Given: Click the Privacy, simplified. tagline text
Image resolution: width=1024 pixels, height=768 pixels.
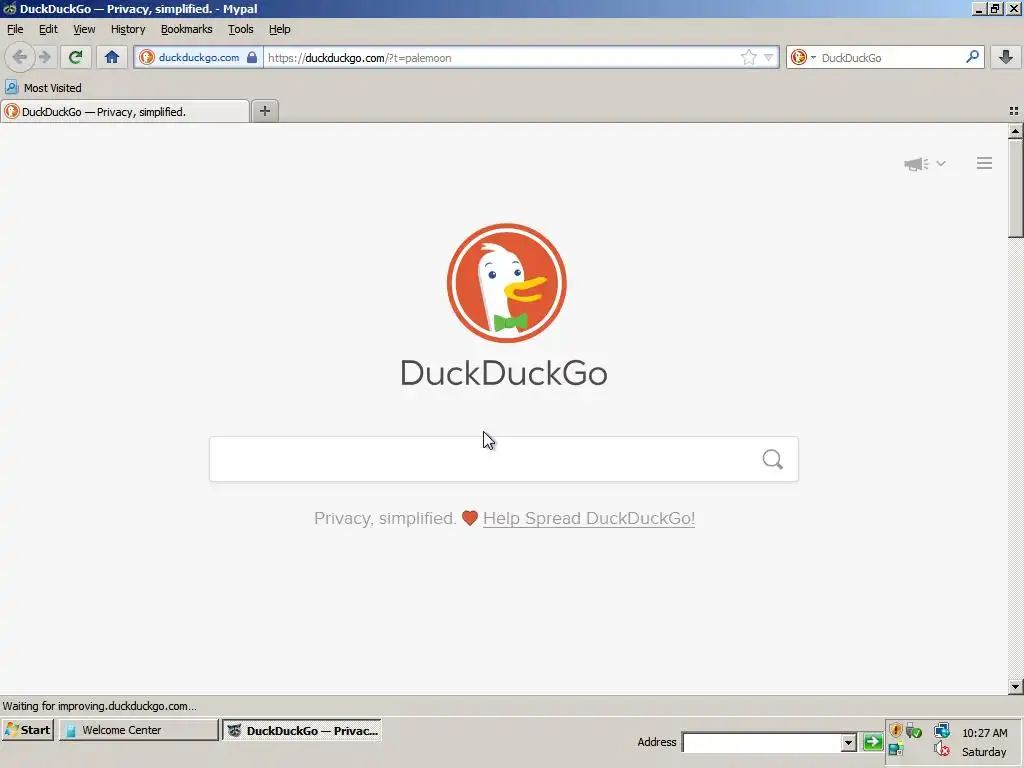Looking at the screenshot, I should (x=385, y=518).
